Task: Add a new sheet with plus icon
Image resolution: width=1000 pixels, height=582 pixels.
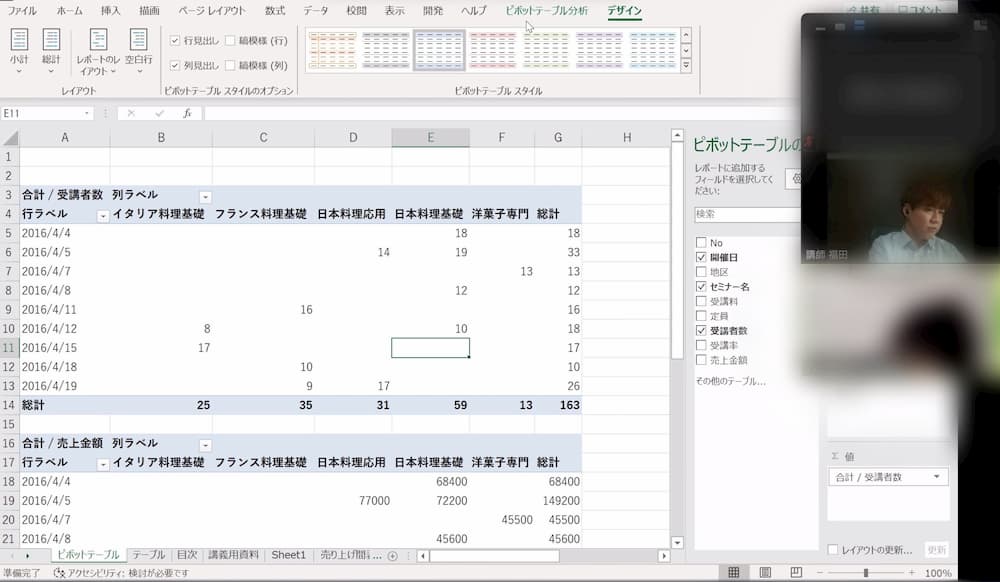Action: point(392,555)
